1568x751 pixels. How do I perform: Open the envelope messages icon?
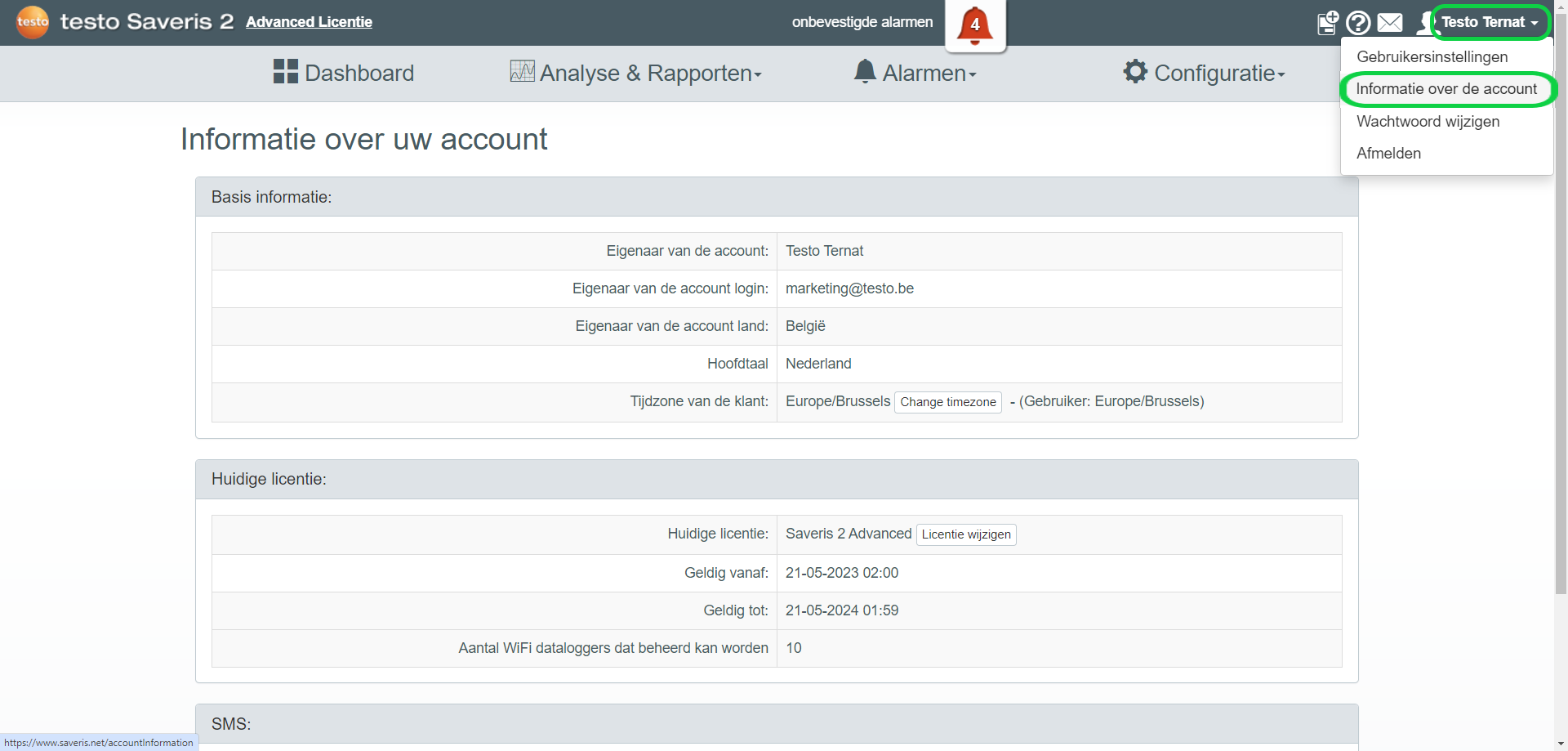pyautogui.click(x=1390, y=23)
